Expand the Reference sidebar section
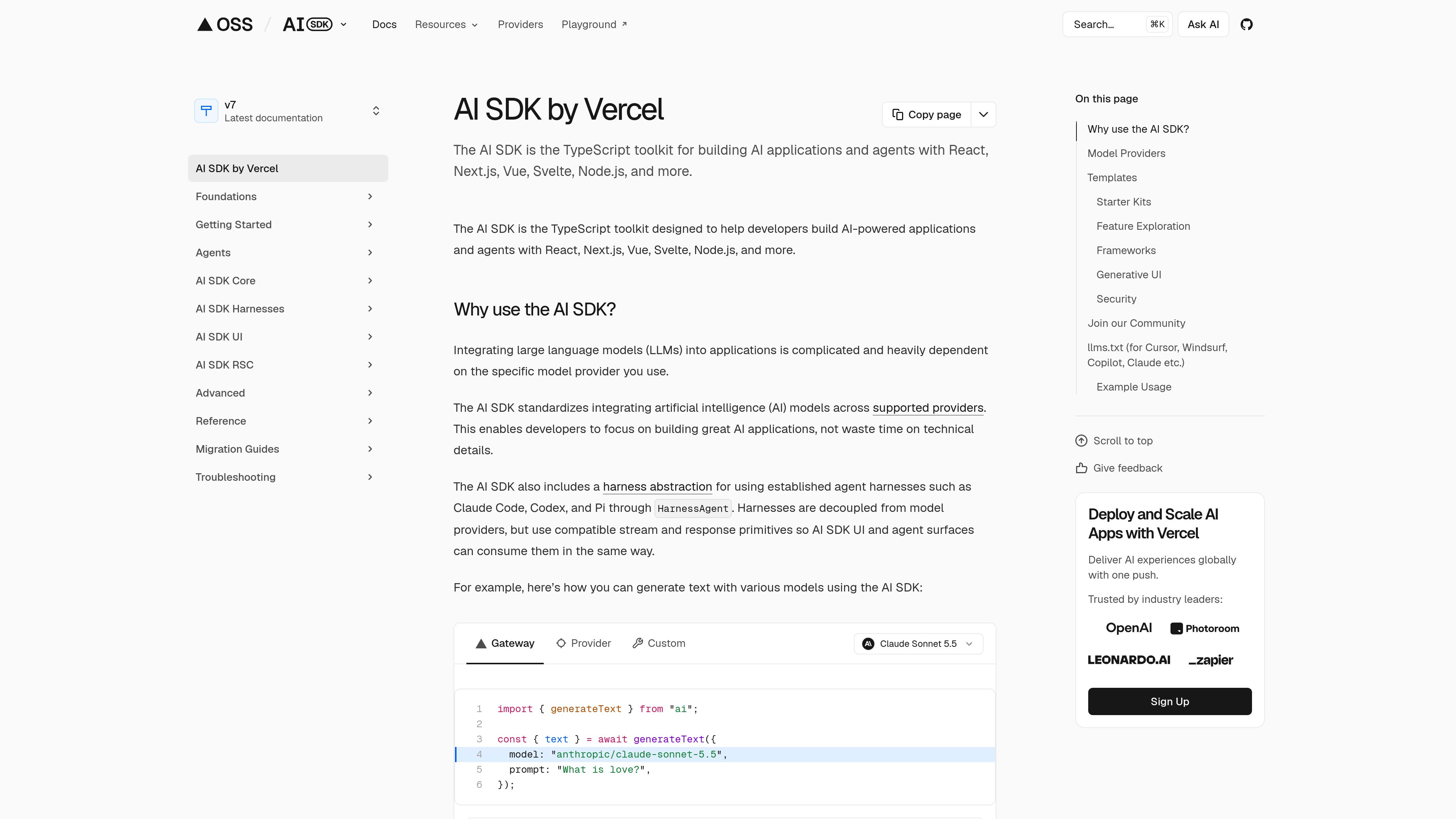1456x819 pixels. (288, 421)
